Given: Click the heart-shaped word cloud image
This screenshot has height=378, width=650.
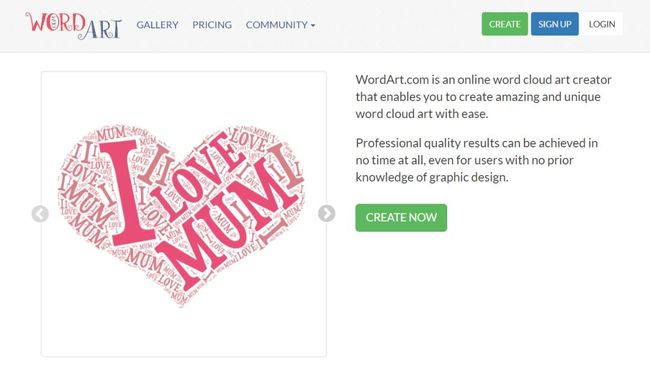Looking at the screenshot, I should tap(181, 215).
